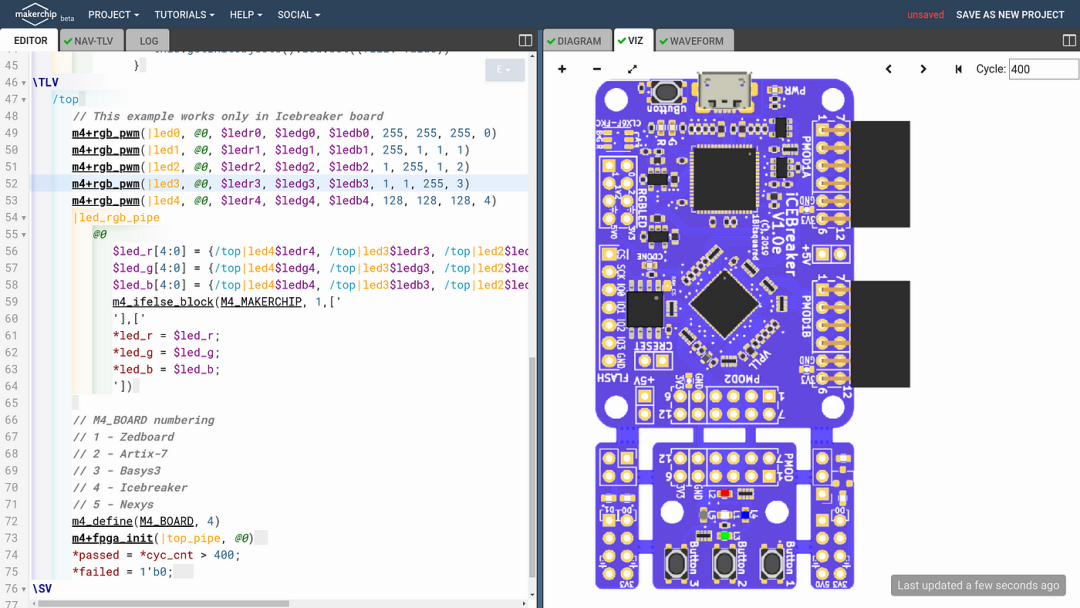Click the upper PMOD1A black connector
Screen dimensions: 1080x608
(x=880, y=174)
